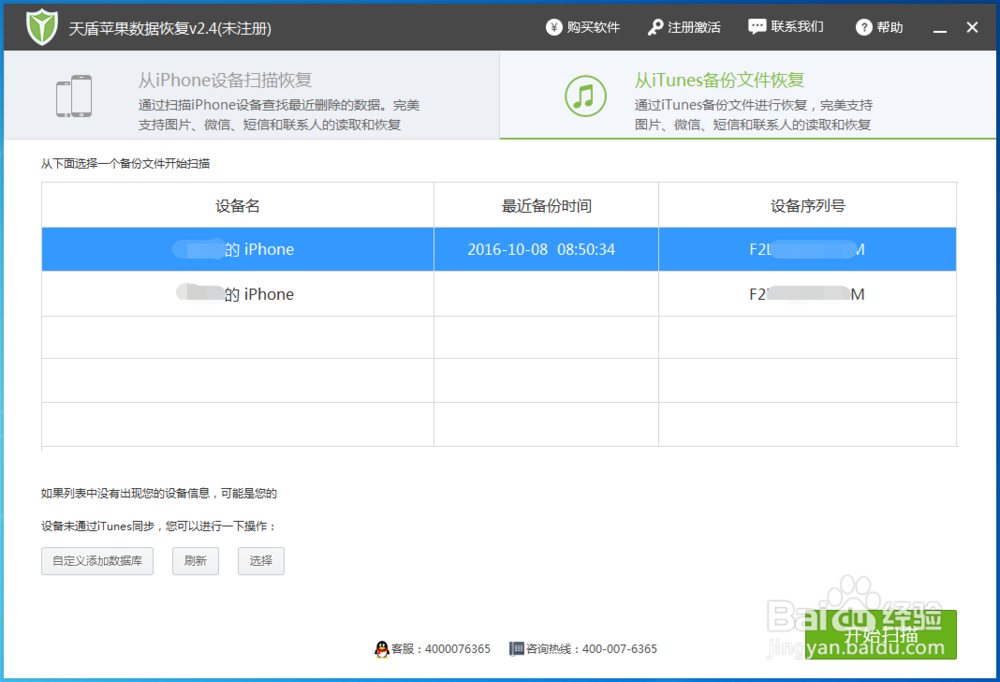
Task: Click the 购买软件 shopping cart icon
Action: [553, 27]
